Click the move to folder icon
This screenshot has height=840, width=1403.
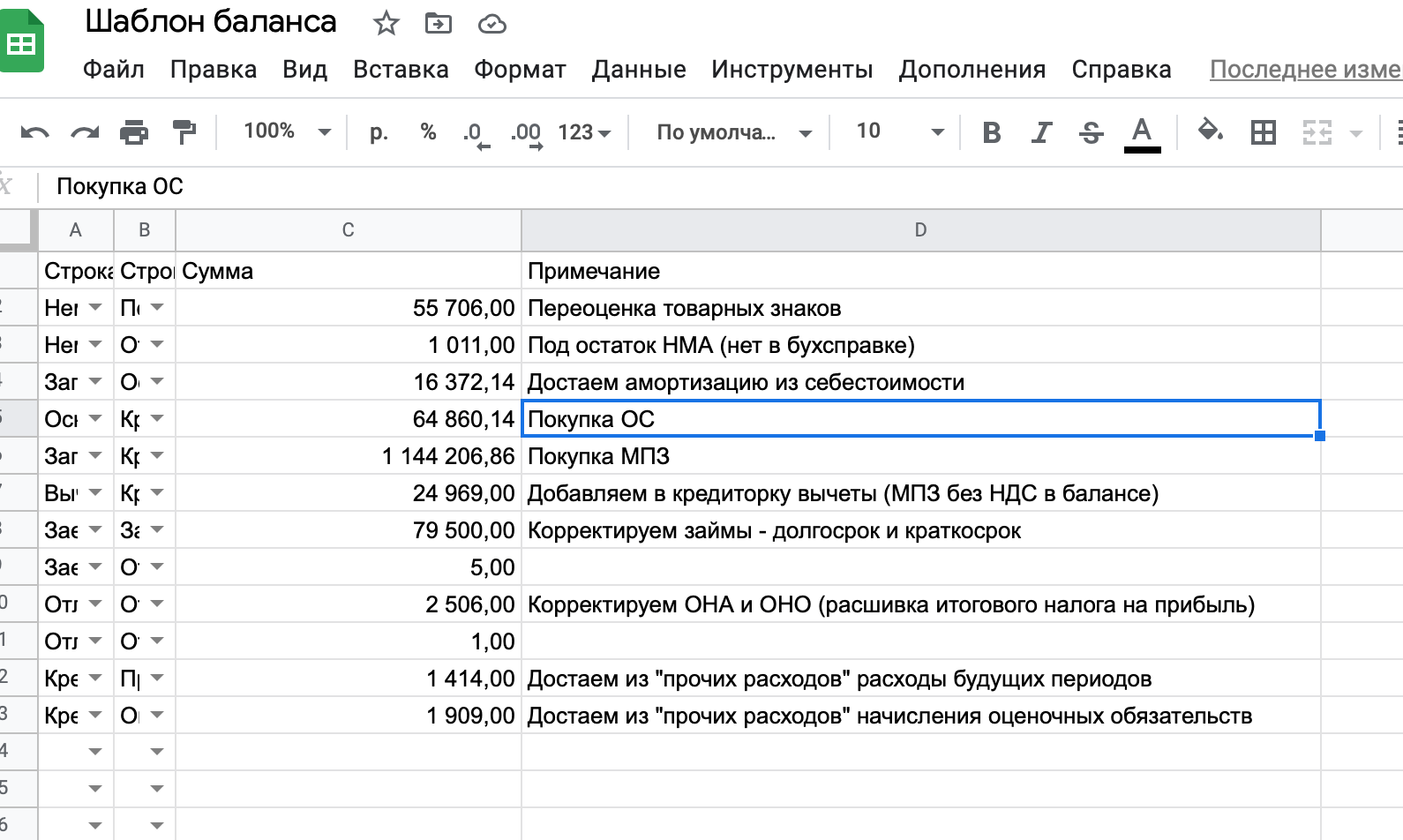pyautogui.click(x=438, y=24)
